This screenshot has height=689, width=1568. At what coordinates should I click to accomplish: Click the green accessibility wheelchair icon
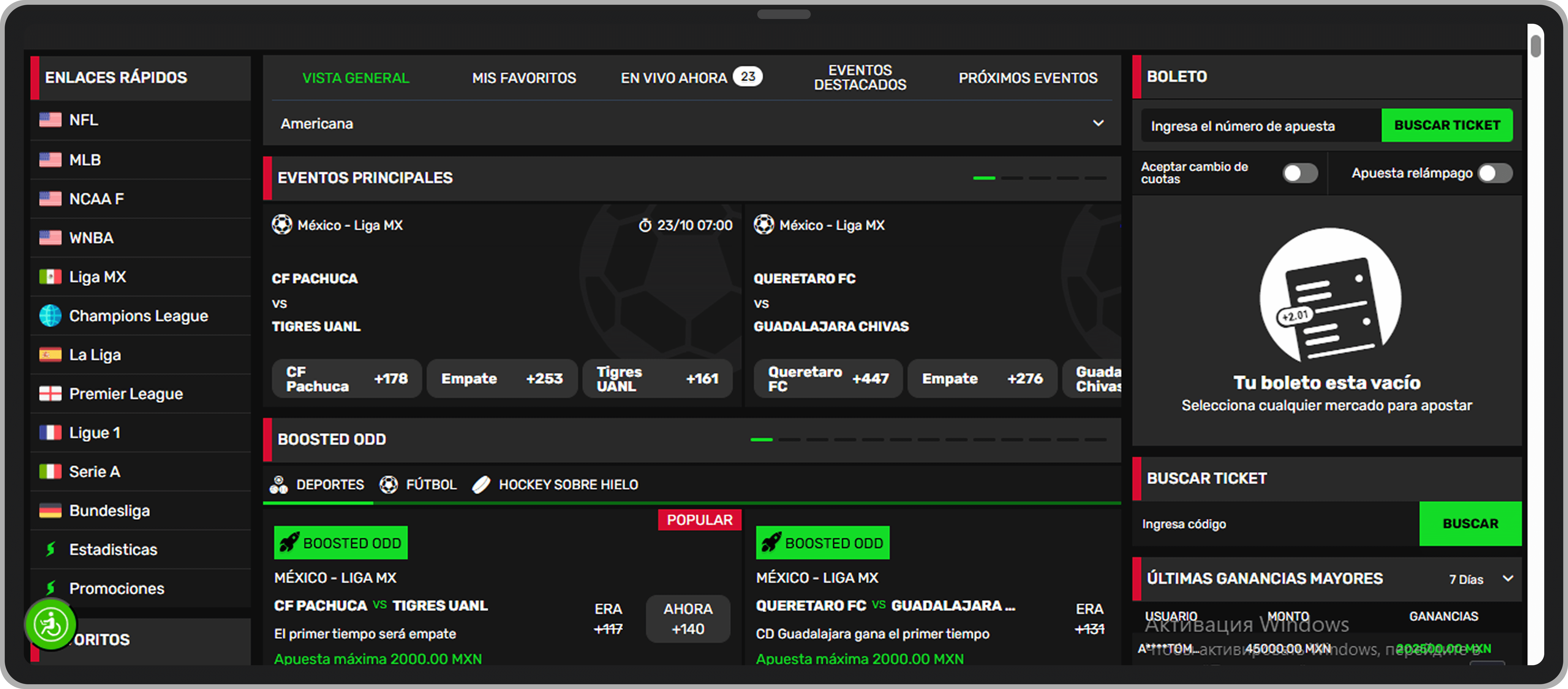(x=50, y=624)
